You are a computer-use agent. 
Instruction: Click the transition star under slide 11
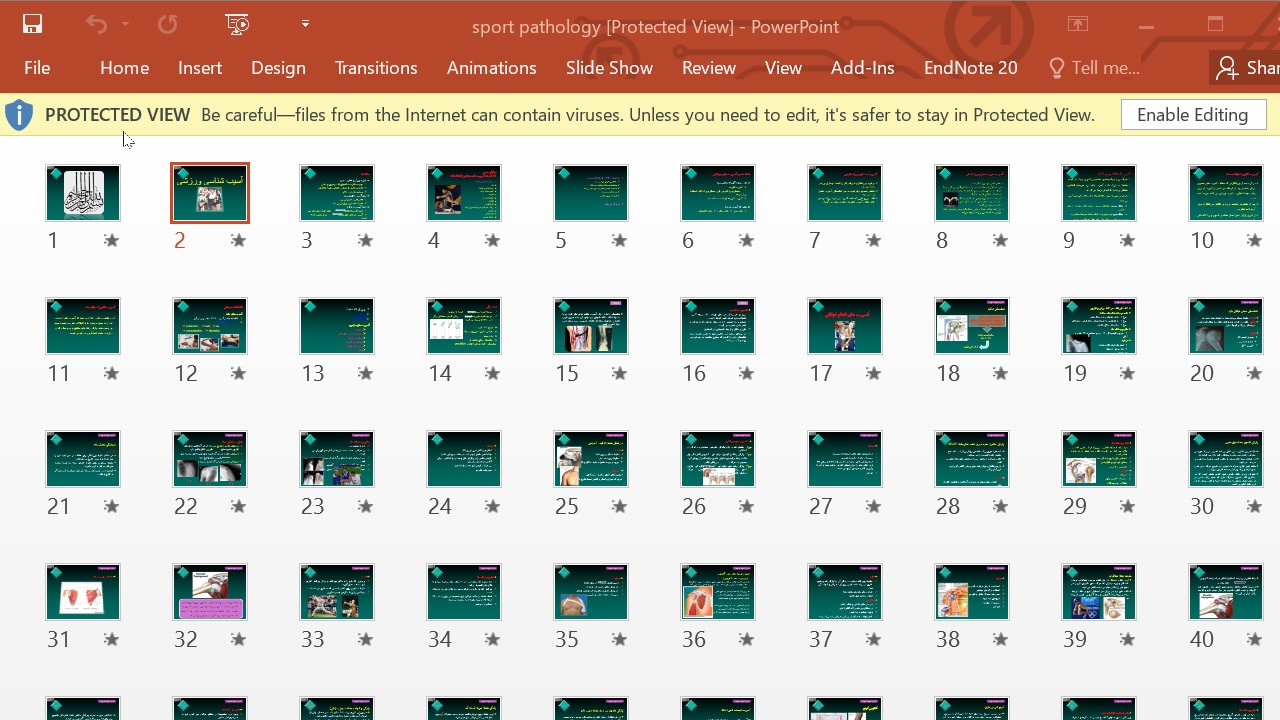coord(111,373)
